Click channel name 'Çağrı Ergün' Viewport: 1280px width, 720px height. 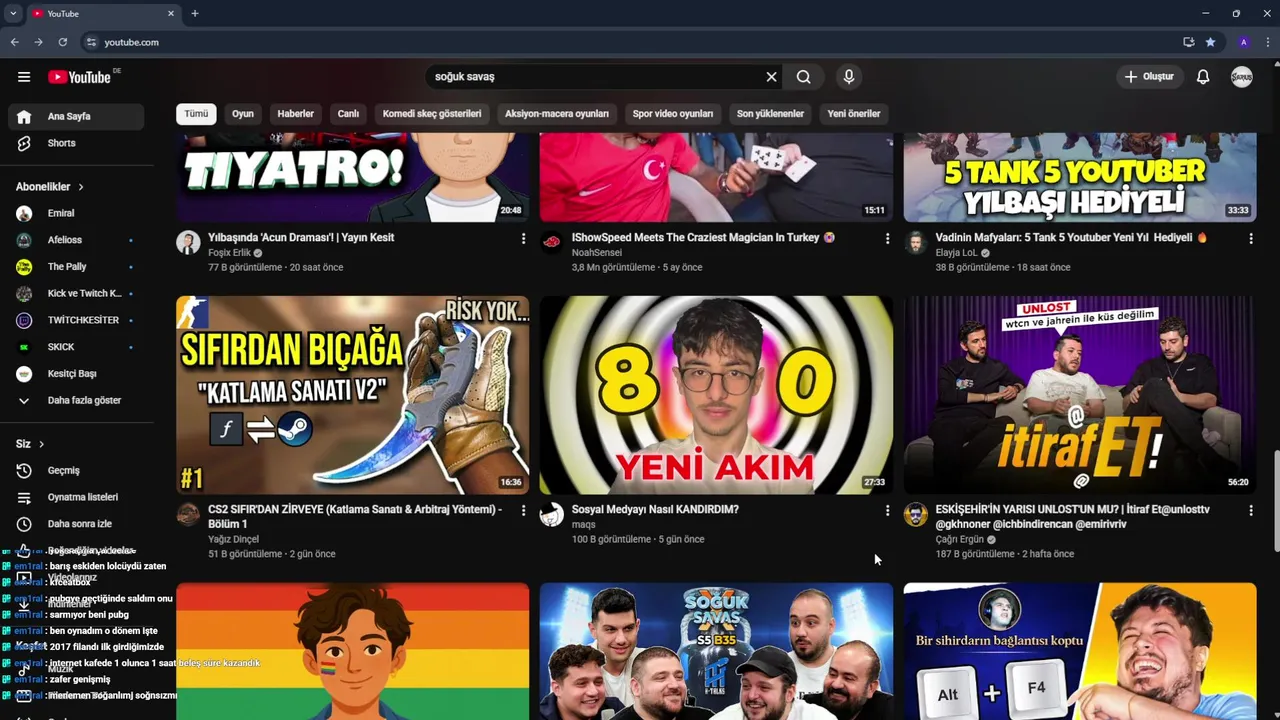960,540
